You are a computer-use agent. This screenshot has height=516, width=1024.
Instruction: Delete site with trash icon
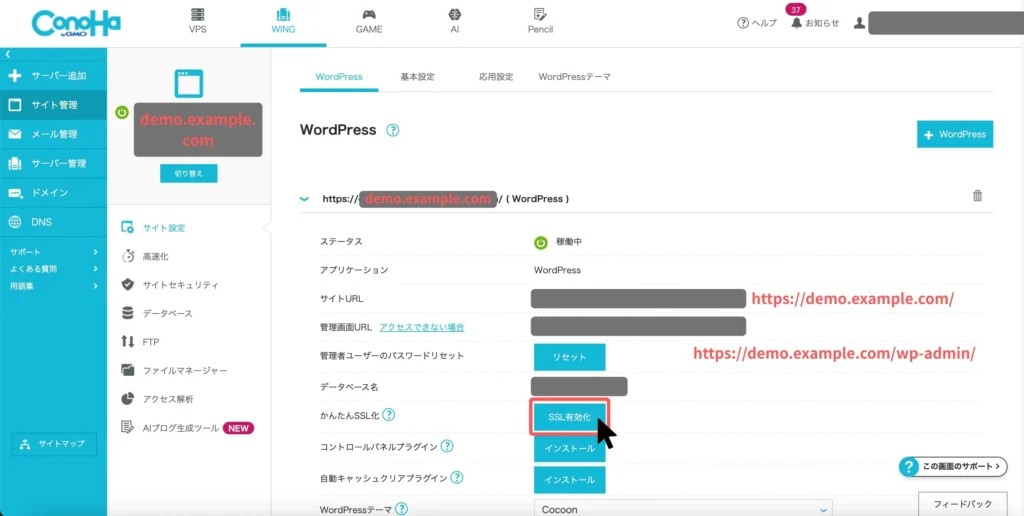pyautogui.click(x=978, y=195)
